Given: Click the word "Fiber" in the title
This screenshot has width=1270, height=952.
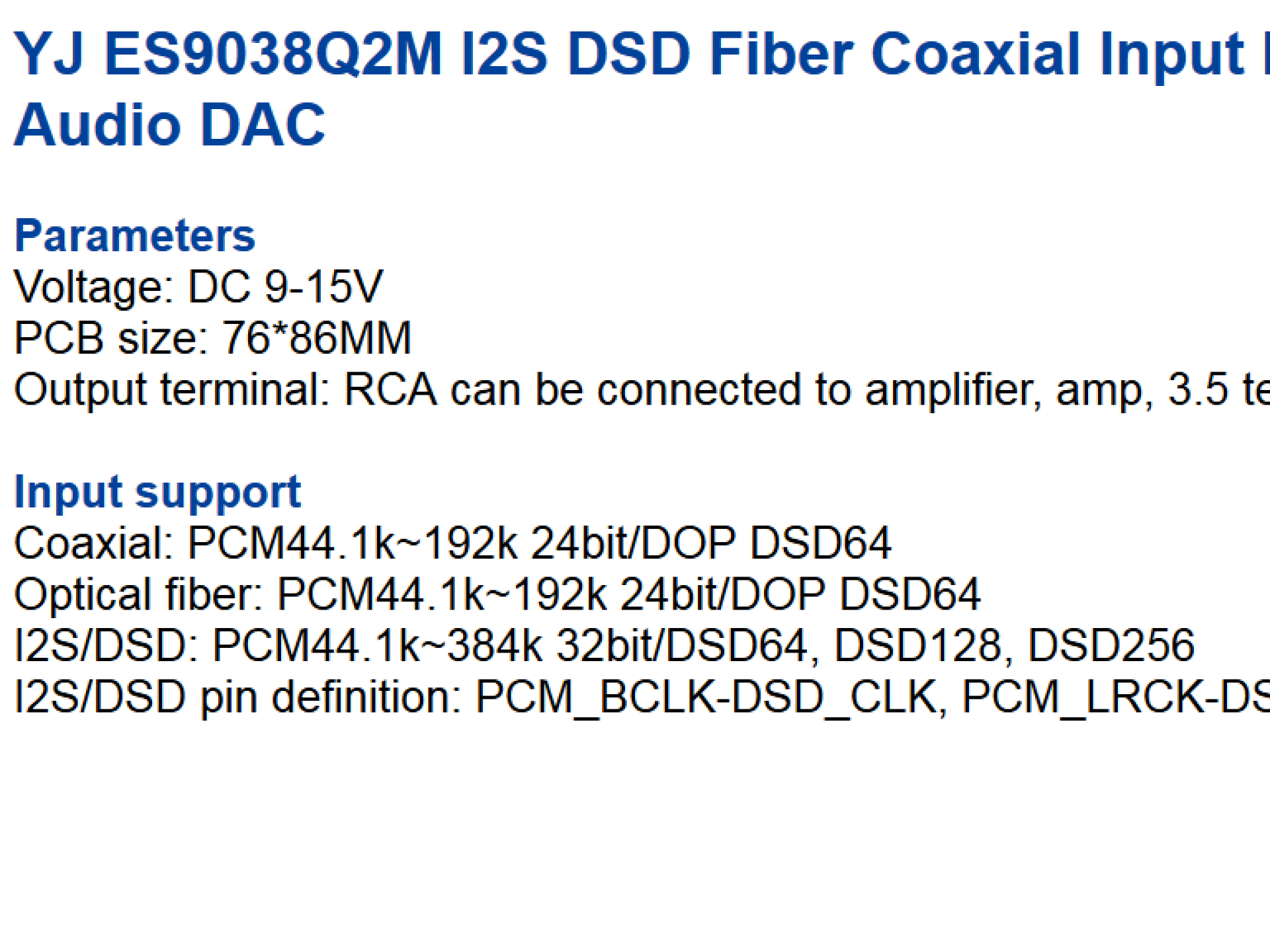Looking at the screenshot, I should tap(781, 54).
